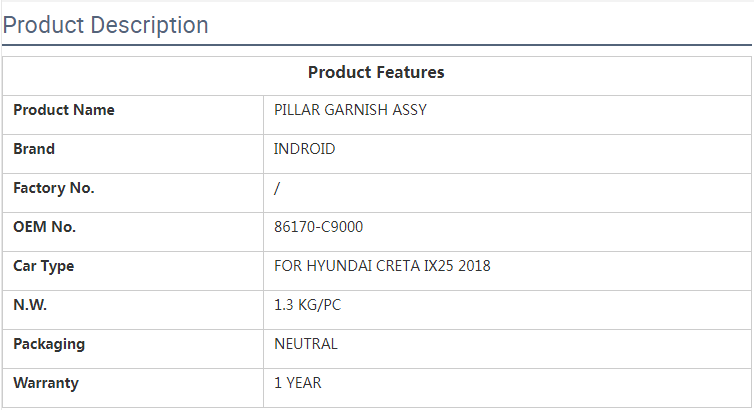Click the Brand label cell
Screen dimensions: 754x410
(x=34, y=149)
